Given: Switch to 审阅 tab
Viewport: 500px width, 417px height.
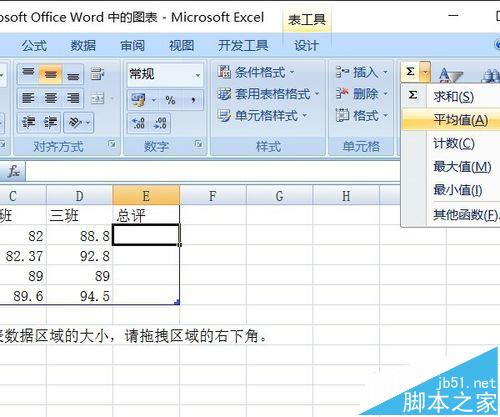Looking at the screenshot, I should point(133,45).
